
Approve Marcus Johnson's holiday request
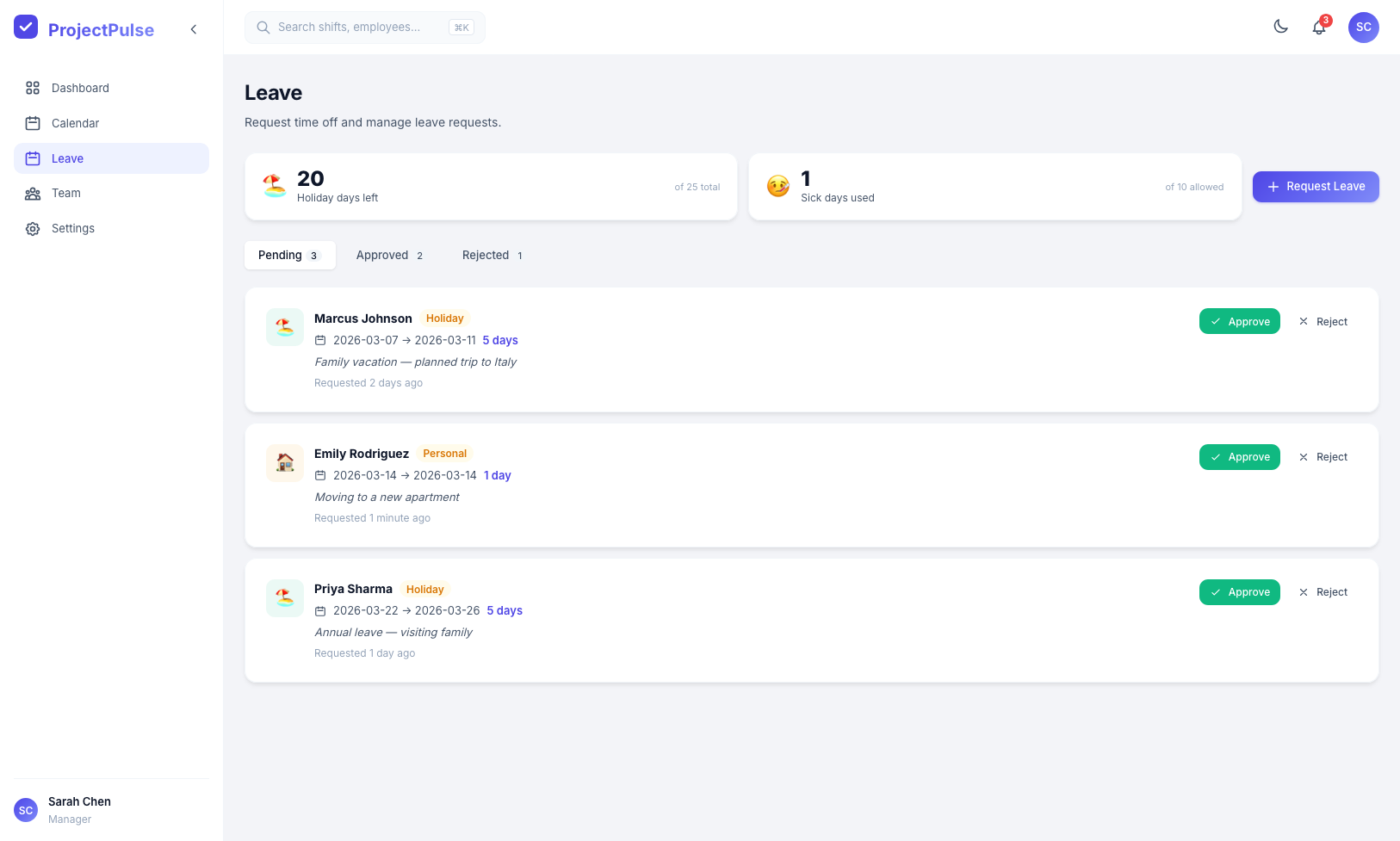pyautogui.click(x=1239, y=322)
